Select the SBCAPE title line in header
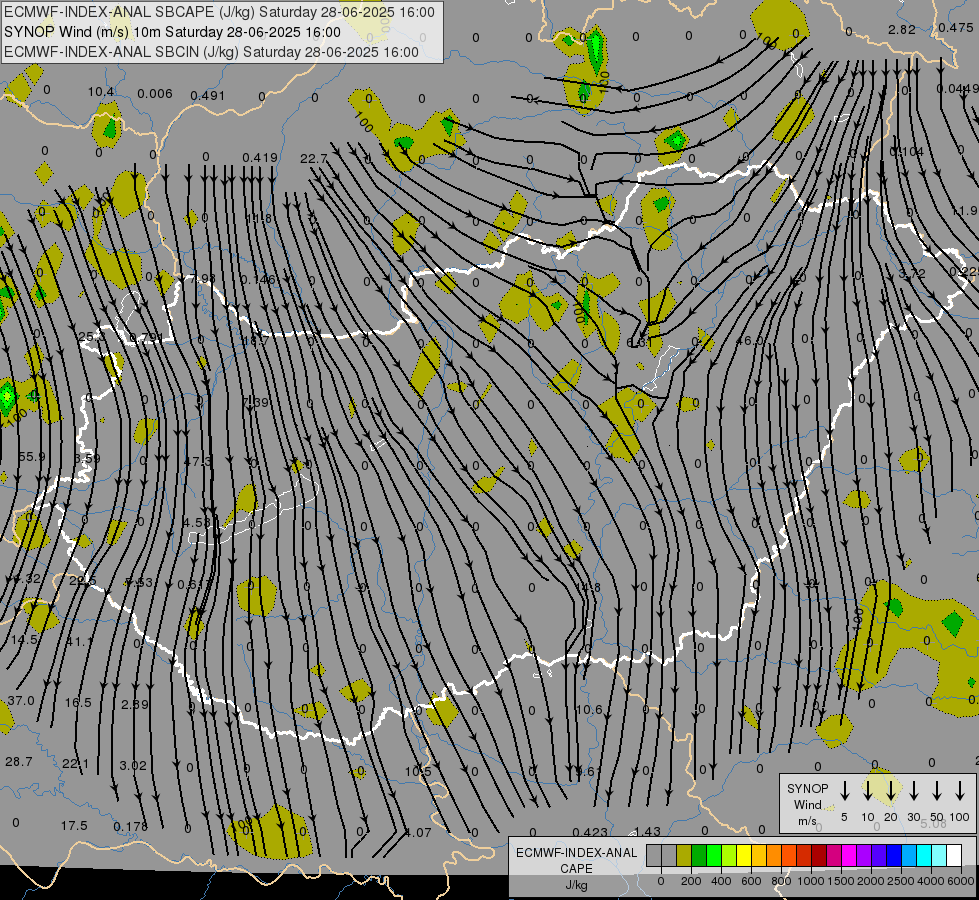 click(219, 12)
